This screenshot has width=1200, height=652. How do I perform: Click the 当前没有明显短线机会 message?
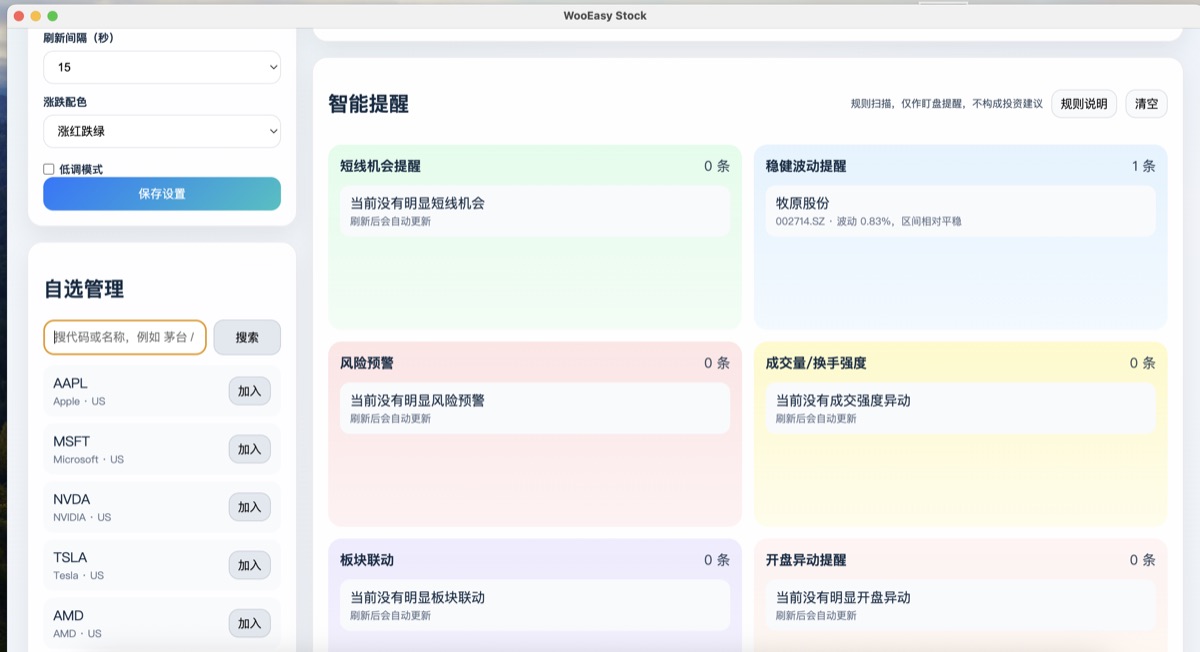coord(417,203)
